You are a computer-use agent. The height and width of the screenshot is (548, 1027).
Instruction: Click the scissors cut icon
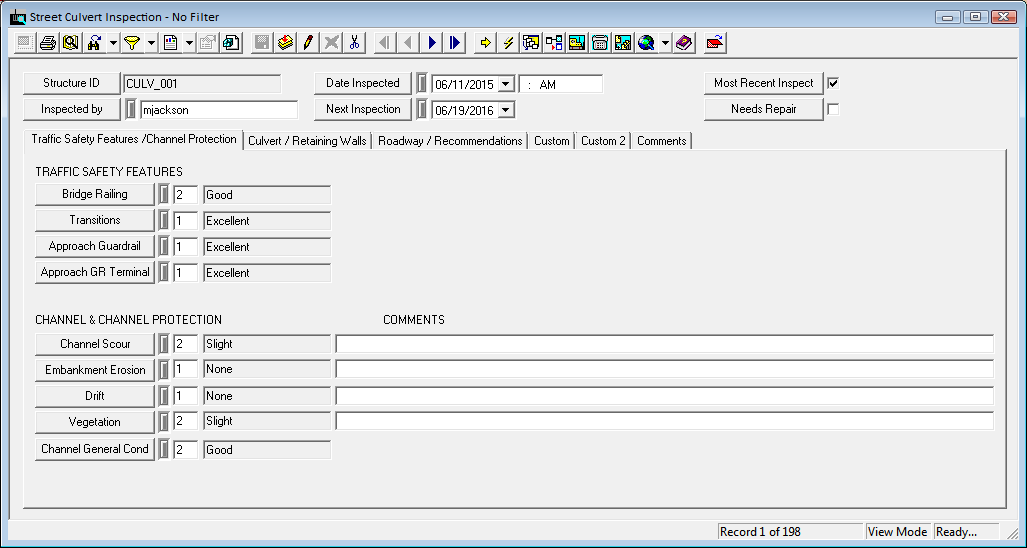(354, 43)
